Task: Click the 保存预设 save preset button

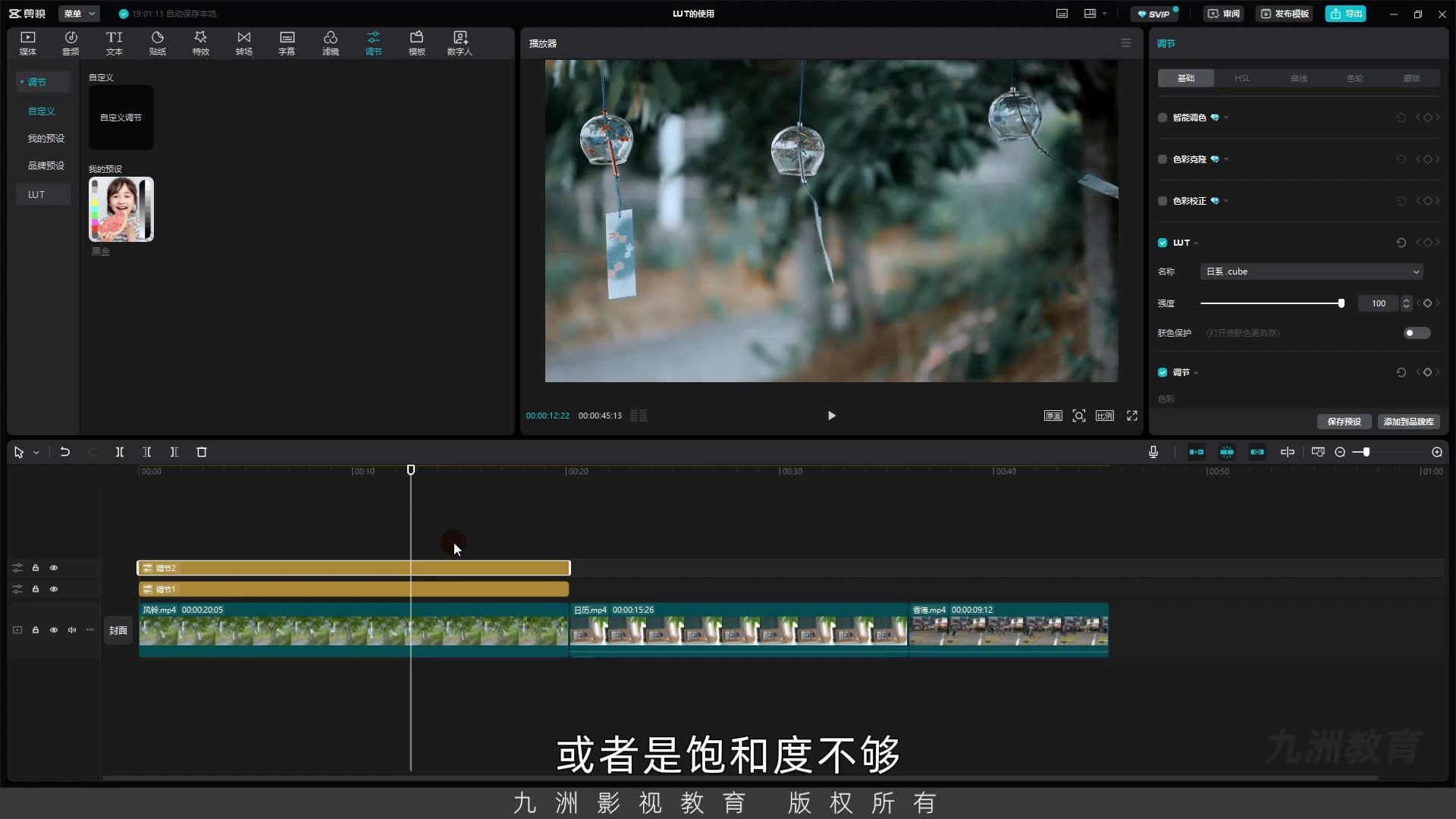Action: [x=1344, y=422]
